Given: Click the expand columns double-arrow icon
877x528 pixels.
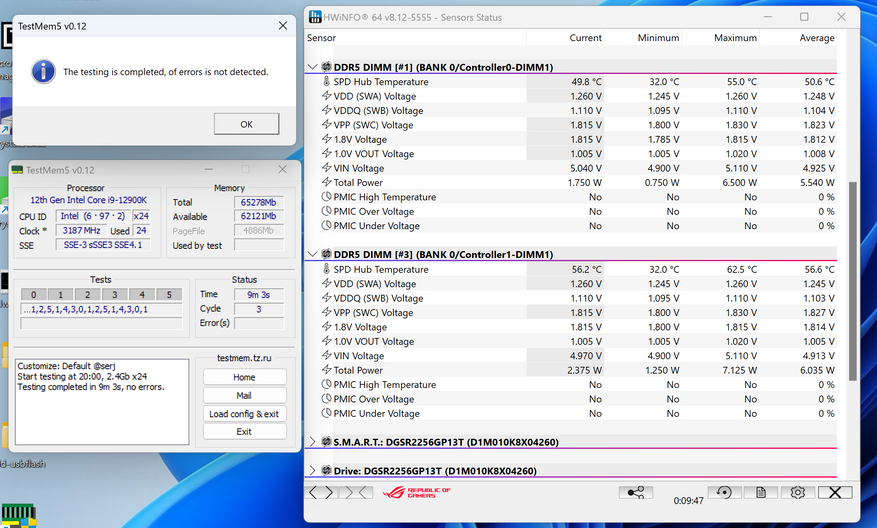Looking at the screenshot, I should coord(320,492).
